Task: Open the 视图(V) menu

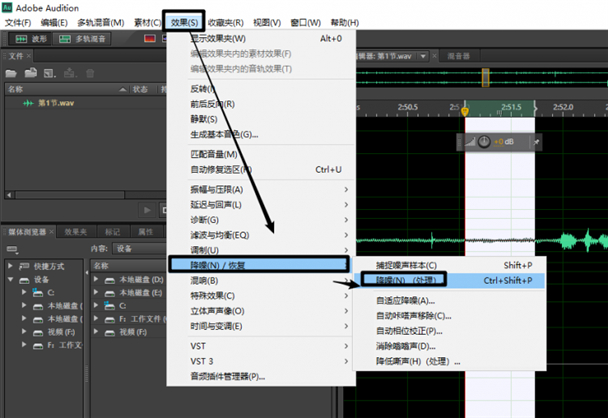Action: click(x=267, y=23)
